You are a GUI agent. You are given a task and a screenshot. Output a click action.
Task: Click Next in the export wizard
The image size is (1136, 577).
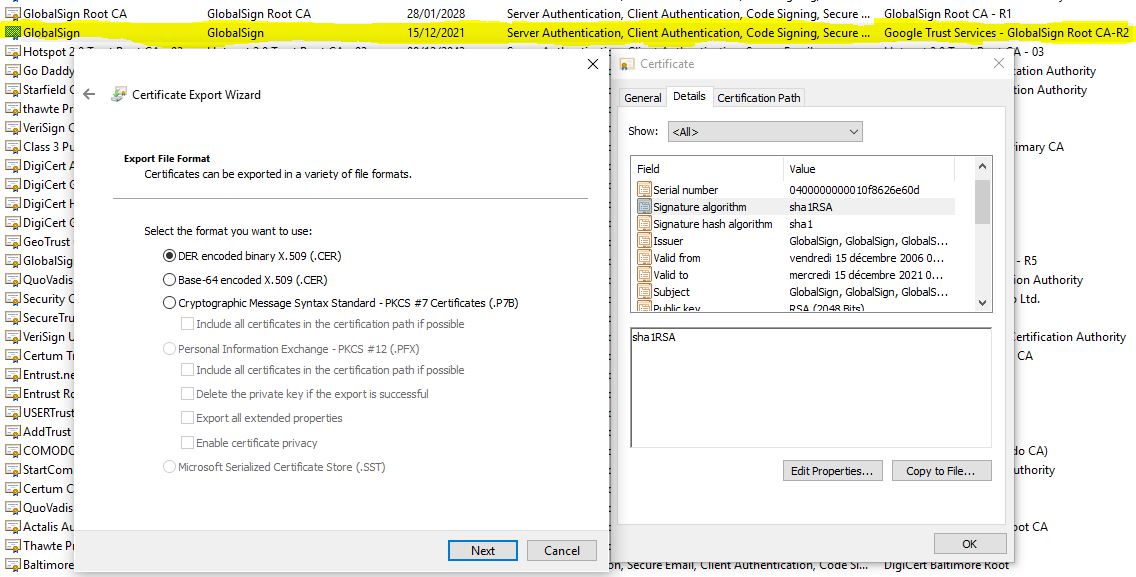(483, 551)
